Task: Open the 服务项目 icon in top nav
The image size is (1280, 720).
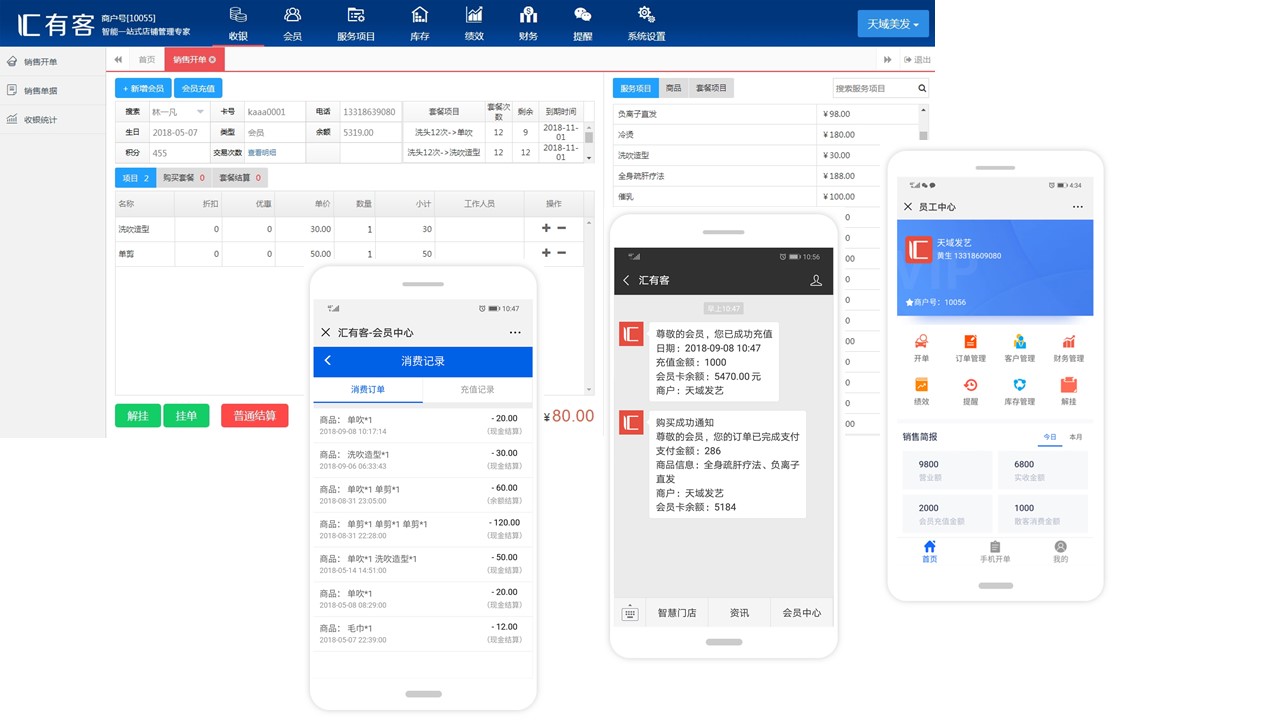Action: click(x=356, y=15)
